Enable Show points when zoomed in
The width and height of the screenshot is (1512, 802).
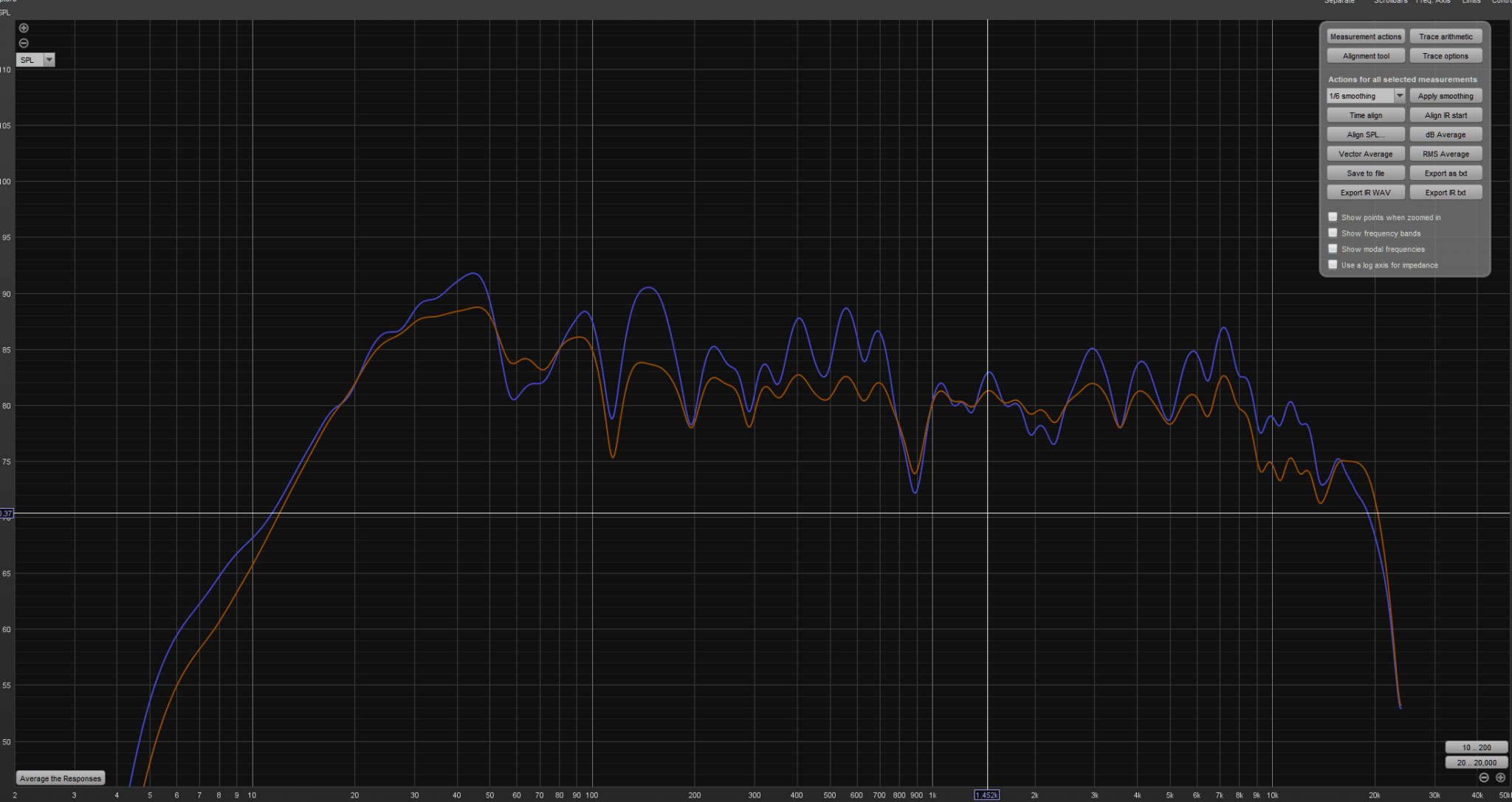pyautogui.click(x=1333, y=217)
